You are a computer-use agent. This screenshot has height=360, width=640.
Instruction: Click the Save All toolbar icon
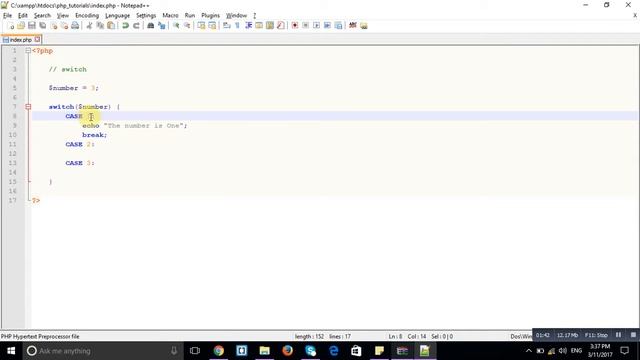coord(42,26)
